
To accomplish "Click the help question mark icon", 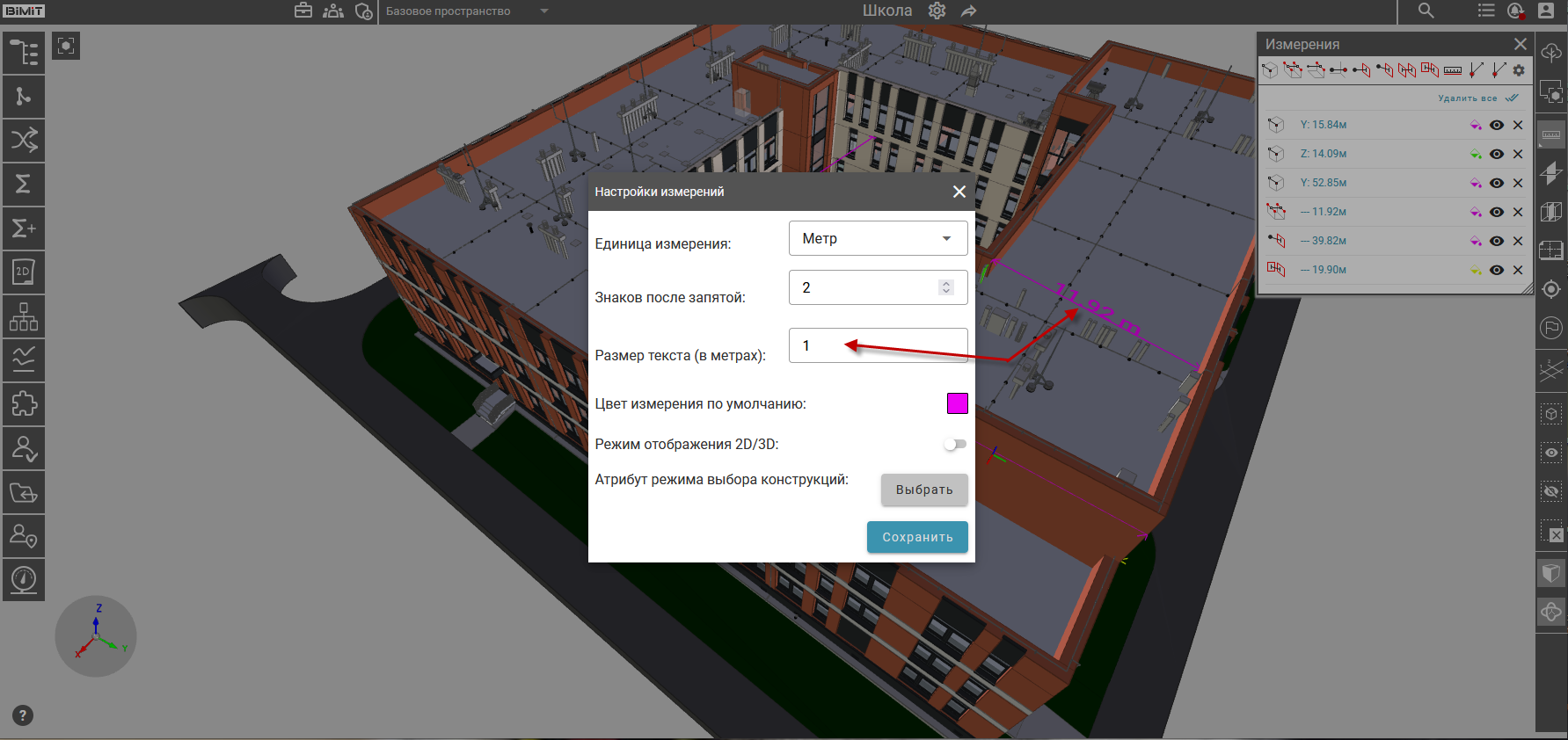I will (23, 715).
